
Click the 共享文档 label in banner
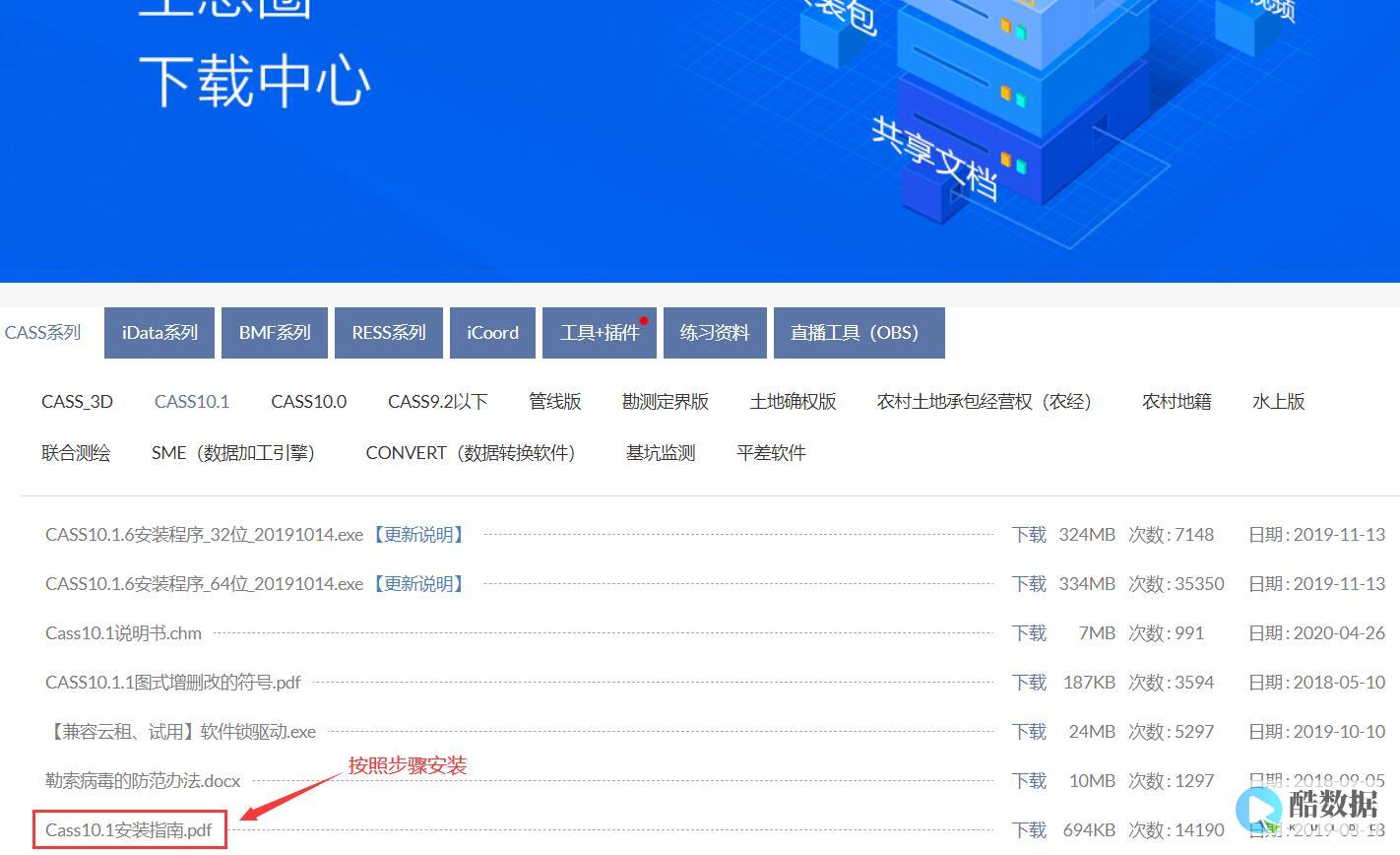(x=934, y=158)
